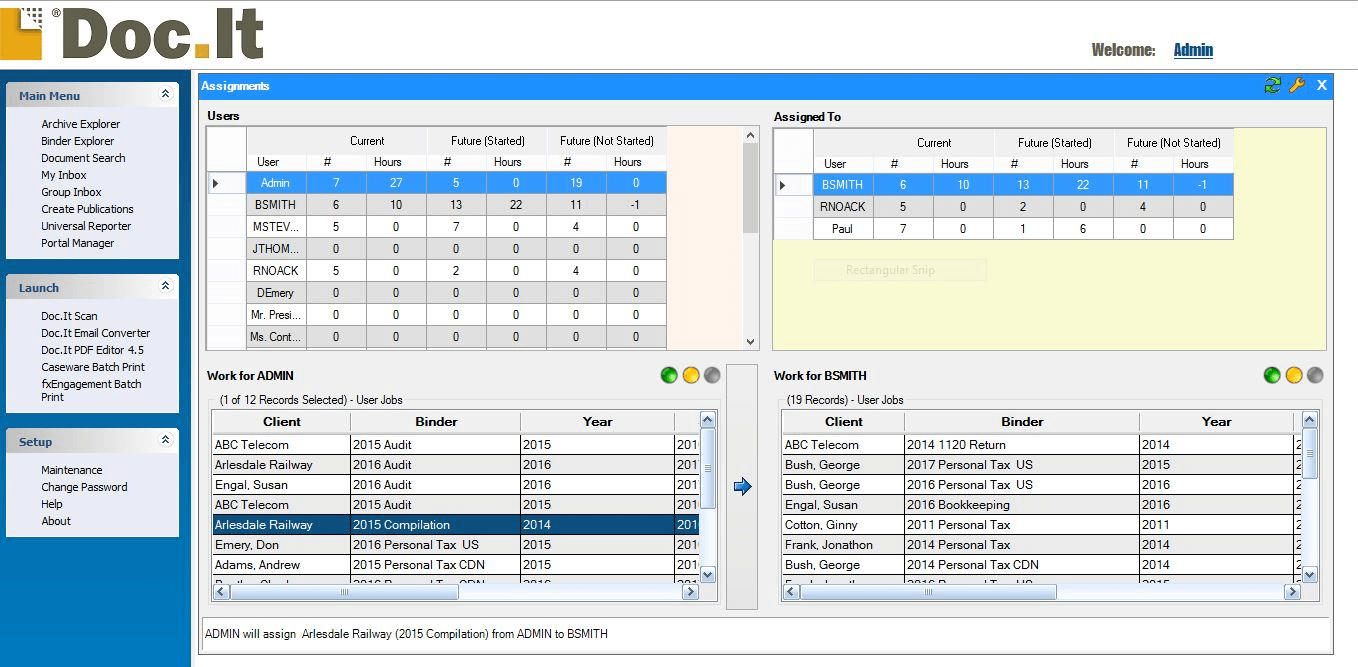Select RNOACK row in Assigned To table
The width and height of the screenshot is (1358, 667).
coord(1004,207)
